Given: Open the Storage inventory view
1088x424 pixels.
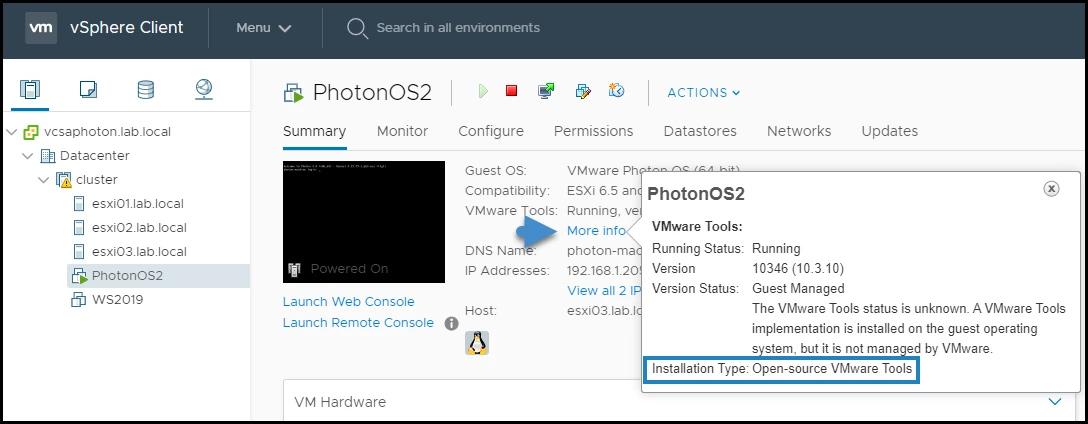Looking at the screenshot, I should 146,90.
